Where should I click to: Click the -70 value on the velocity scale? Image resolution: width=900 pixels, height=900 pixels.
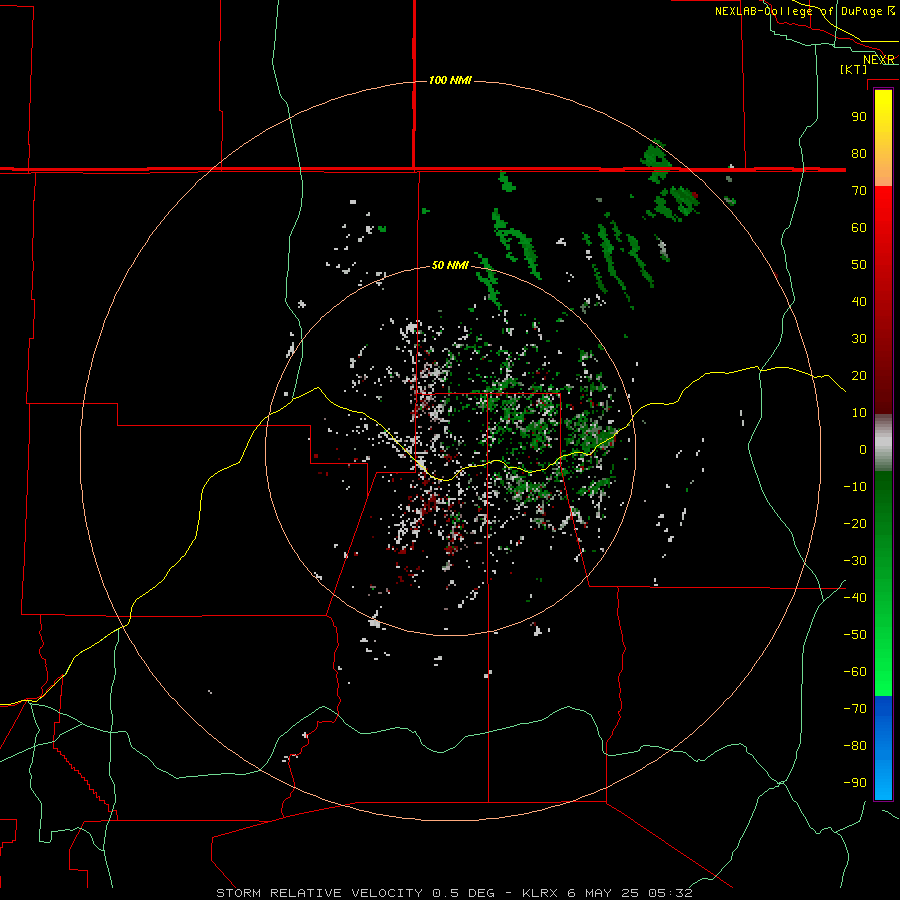click(855, 709)
